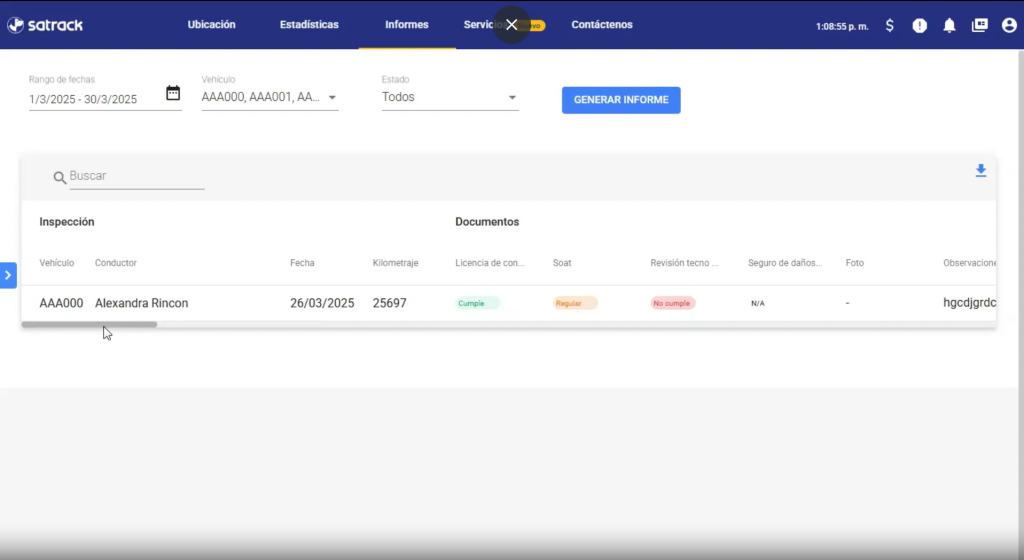Expand the left side panel chevron
Screen dimensions: 1024x560
pos(8,275)
